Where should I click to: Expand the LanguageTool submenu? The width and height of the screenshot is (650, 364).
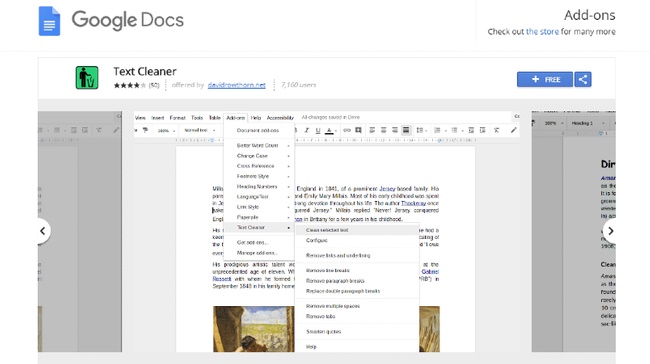[x=260, y=197]
